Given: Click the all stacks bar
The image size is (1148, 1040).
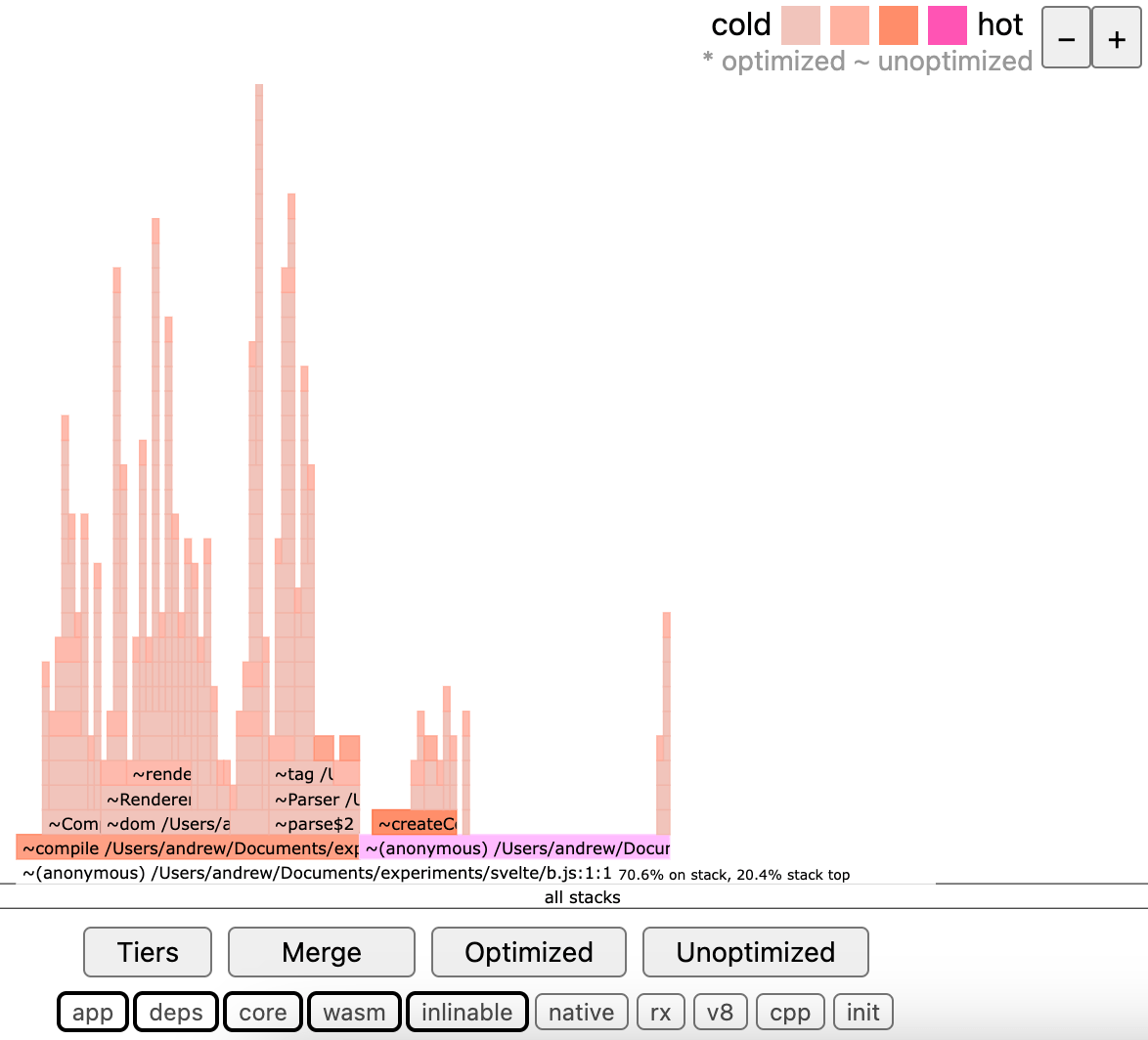Looking at the screenshot, I should (582, 897).
